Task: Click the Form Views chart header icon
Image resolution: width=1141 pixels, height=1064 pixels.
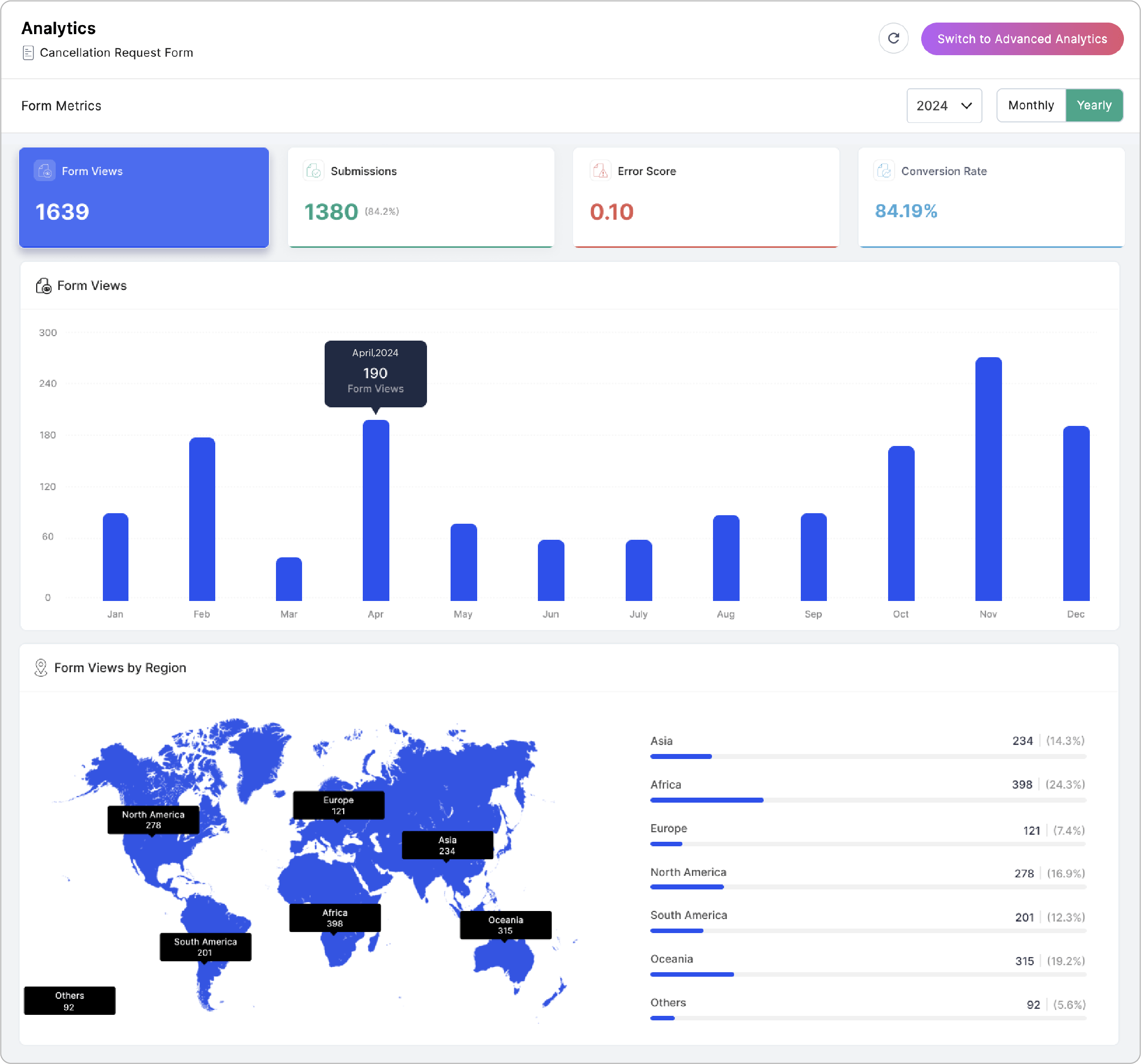Action: click(x=44, y=286)
